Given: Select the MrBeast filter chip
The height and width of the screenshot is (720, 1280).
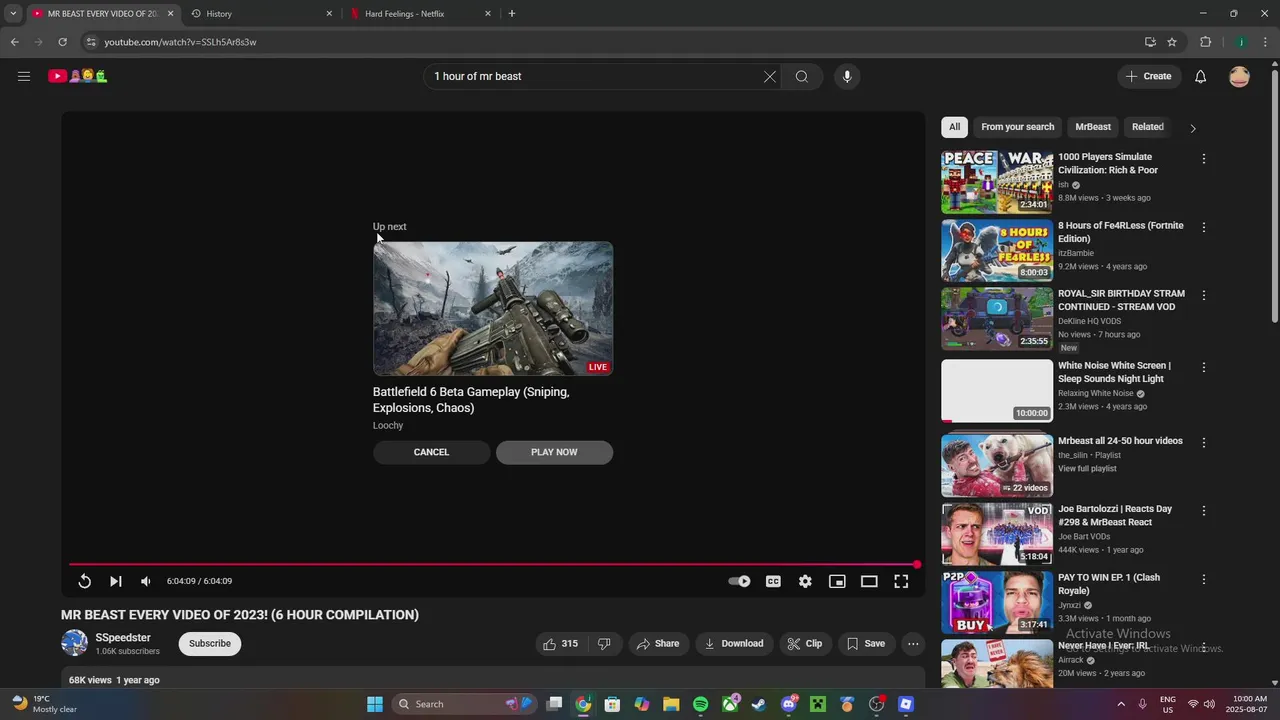Looking at the screenshot, I should click(1093, 127).
